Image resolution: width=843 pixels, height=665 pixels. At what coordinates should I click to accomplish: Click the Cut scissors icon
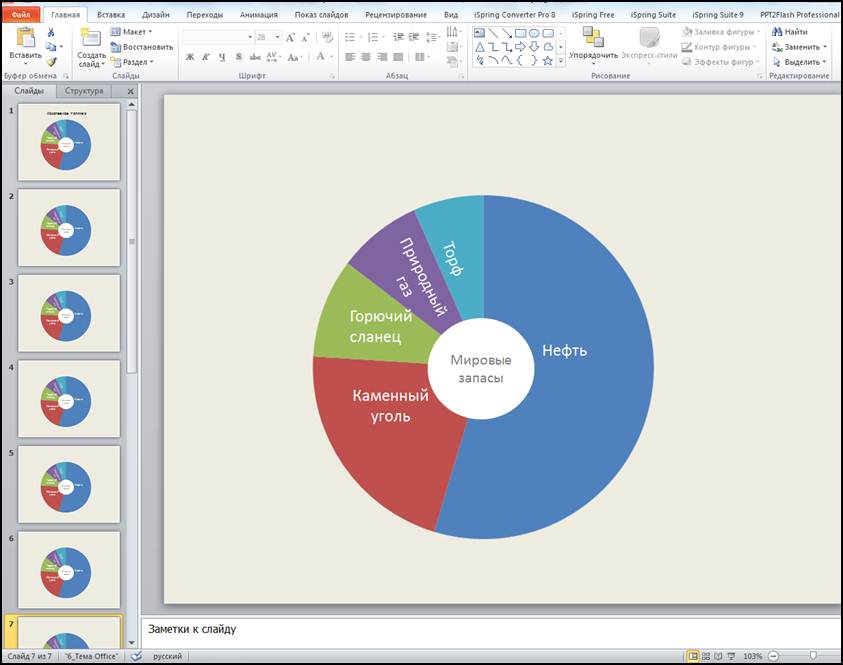(x=51, y=32)
